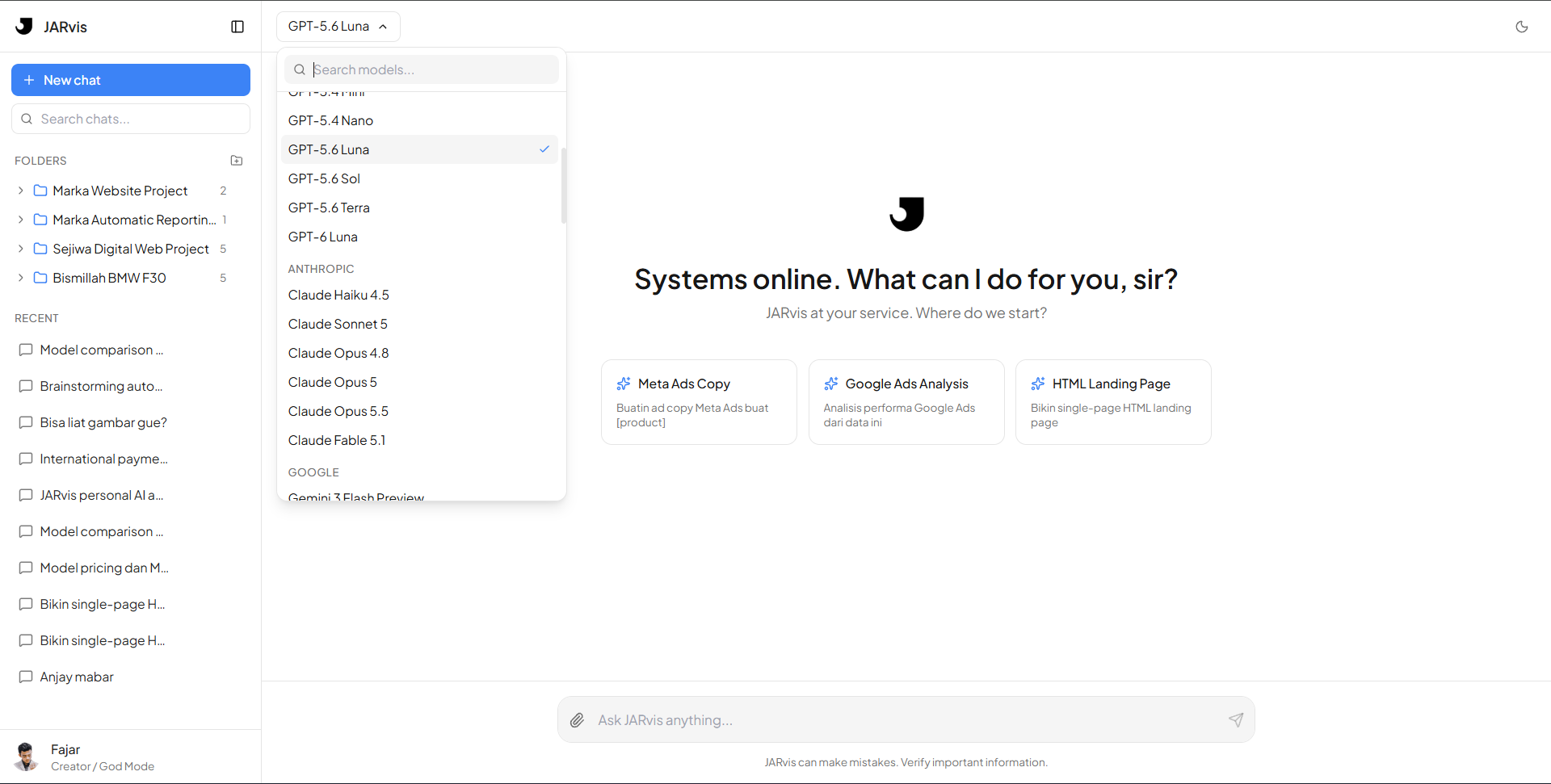Image resolution: width=1551 pixels, height=784 pixels.
Task: Open the Meta Ads Copy suggestion card
Action: click(699, 402)
